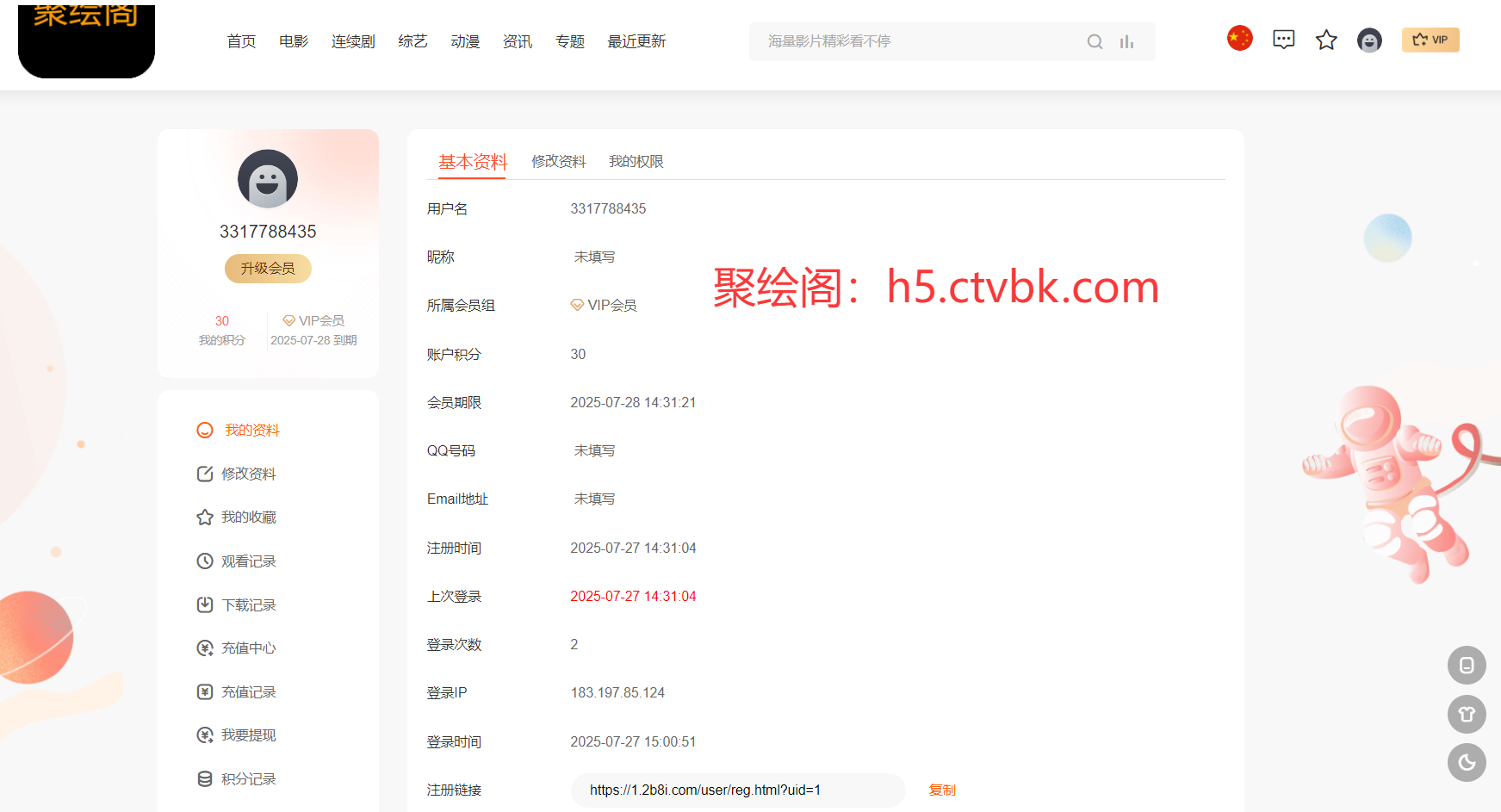Click 复制 to copy the registration link

[x=942, y=790]
